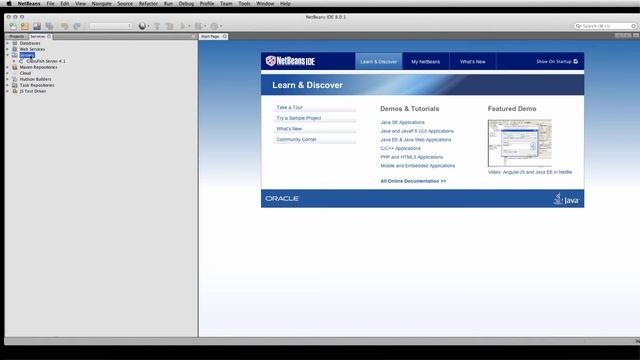The image size is (640, 360).
Task: Click the Undo toolbar icon
Action: click(x=64, y=26)
